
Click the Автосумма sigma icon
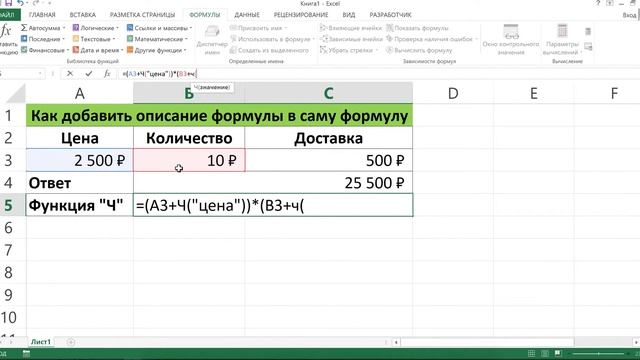pos(24,28)
